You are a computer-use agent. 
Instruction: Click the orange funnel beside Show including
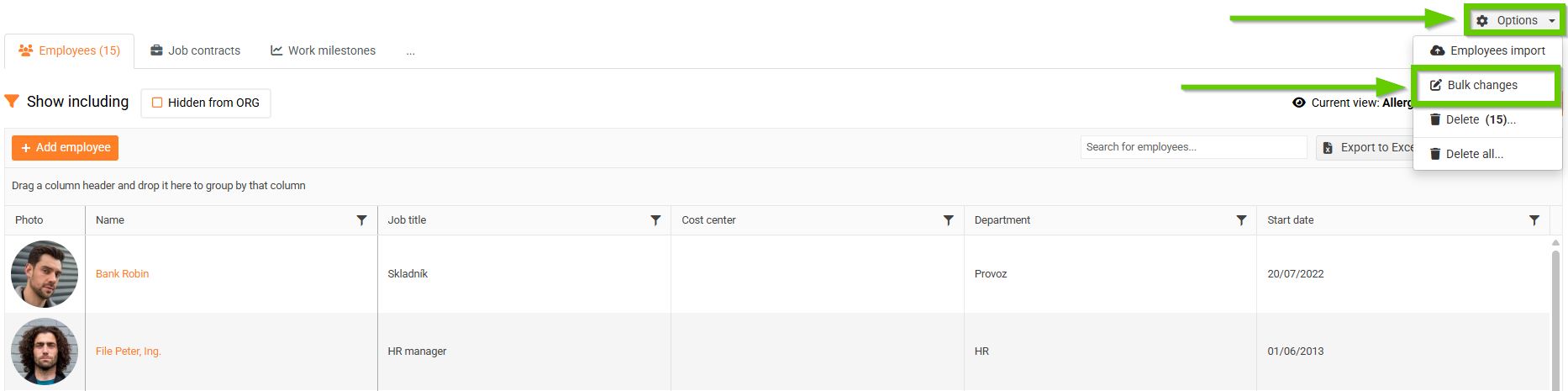(12, 102)
